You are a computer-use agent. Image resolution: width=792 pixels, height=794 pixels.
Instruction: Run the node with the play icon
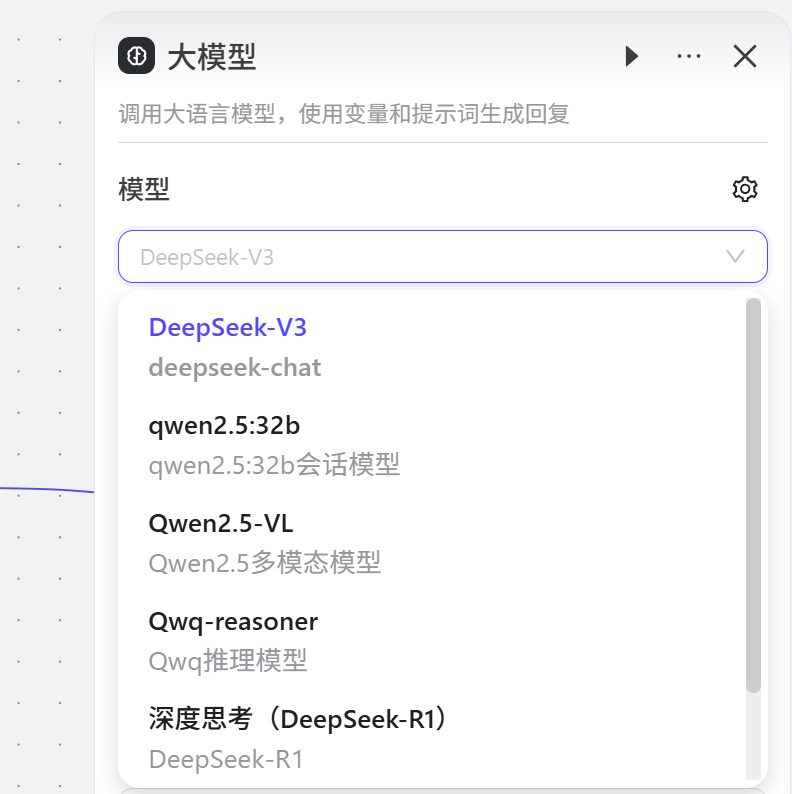point(632,56)
